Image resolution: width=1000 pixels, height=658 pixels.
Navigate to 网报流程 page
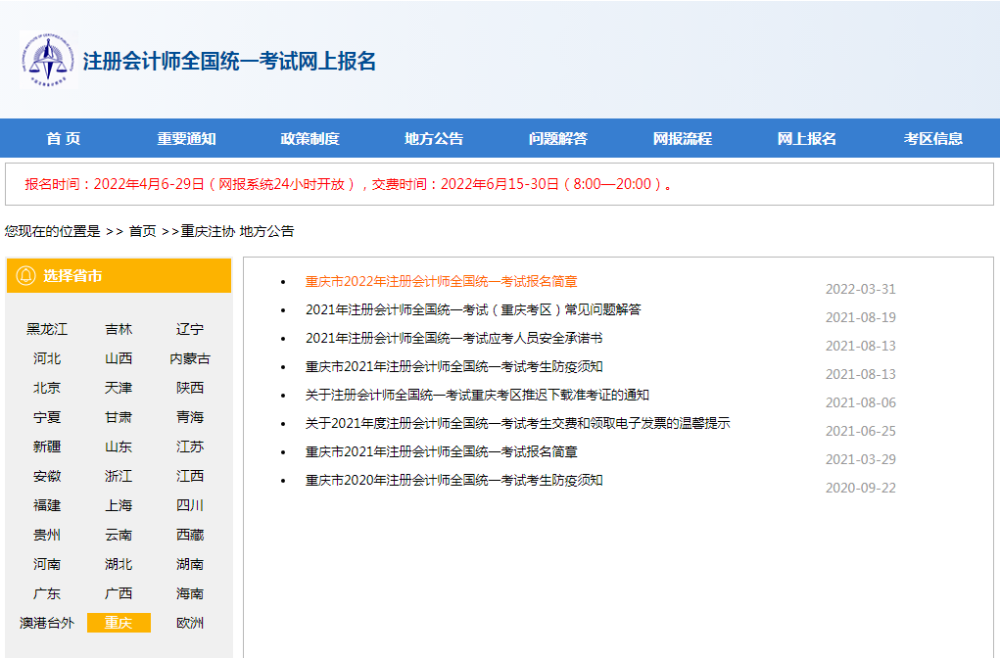coord(682,139)
